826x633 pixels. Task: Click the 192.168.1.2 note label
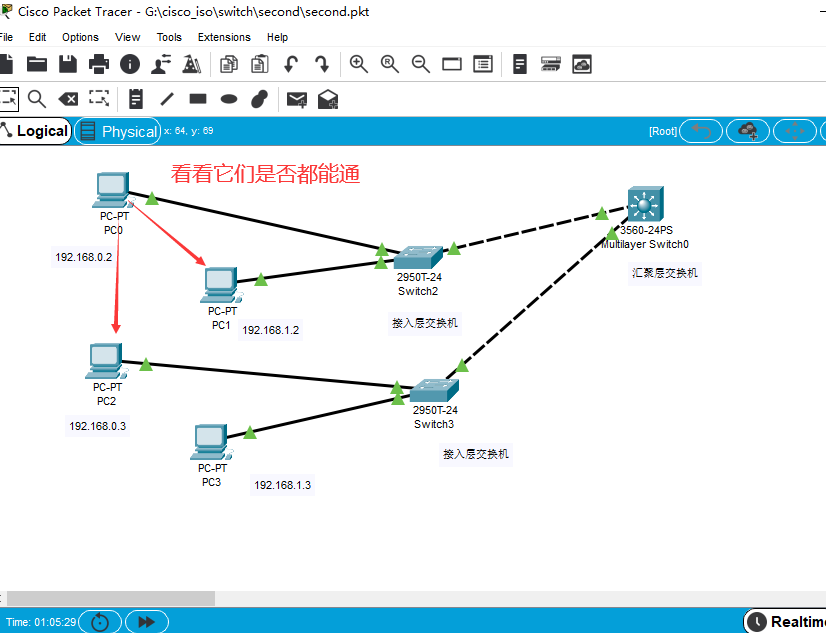tap(271, 330)
